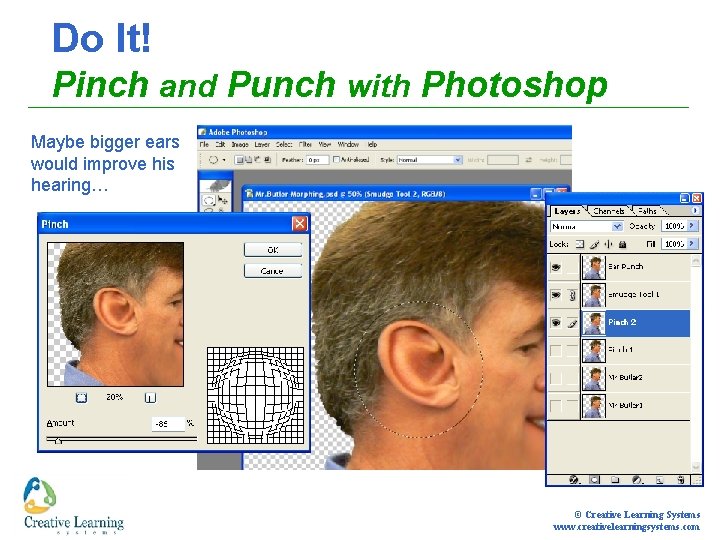Toggle link box on Ear Punch layer
This screenshot has height=540, width=720.
572,267
